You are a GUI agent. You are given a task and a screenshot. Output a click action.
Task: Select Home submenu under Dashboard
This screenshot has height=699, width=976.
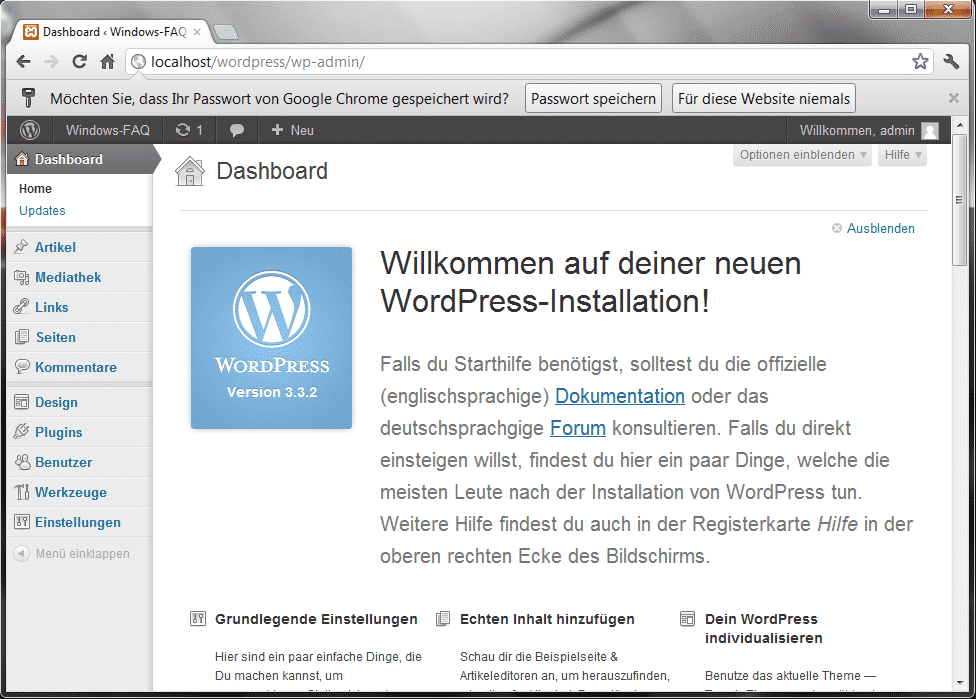35,189
